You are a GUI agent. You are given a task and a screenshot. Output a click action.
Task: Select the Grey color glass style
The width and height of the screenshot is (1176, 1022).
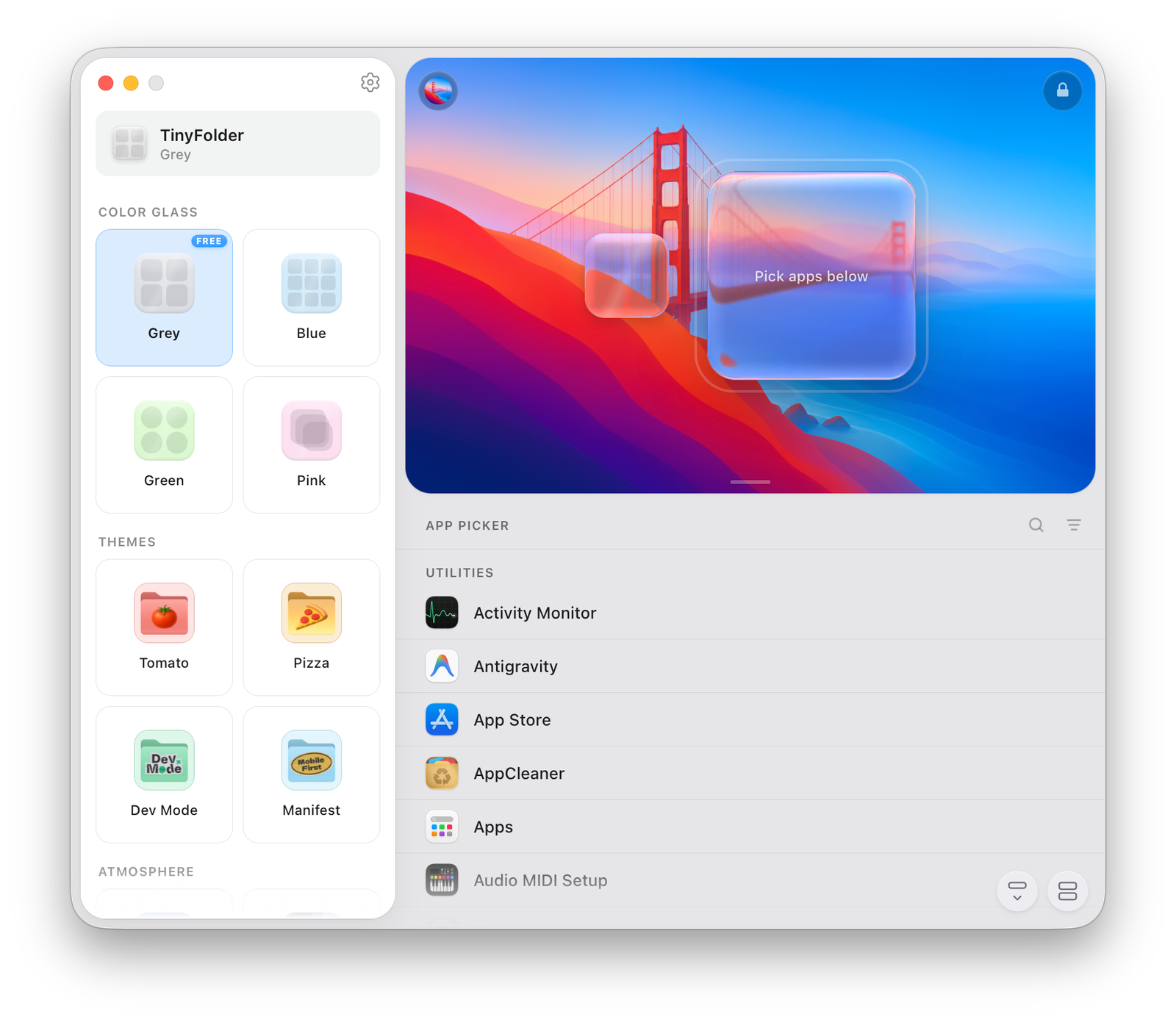click(x=164, y=298)
